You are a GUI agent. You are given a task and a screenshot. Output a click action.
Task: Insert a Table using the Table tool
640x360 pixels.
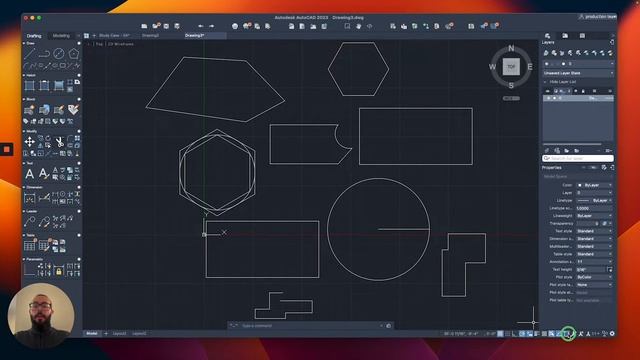30,246
